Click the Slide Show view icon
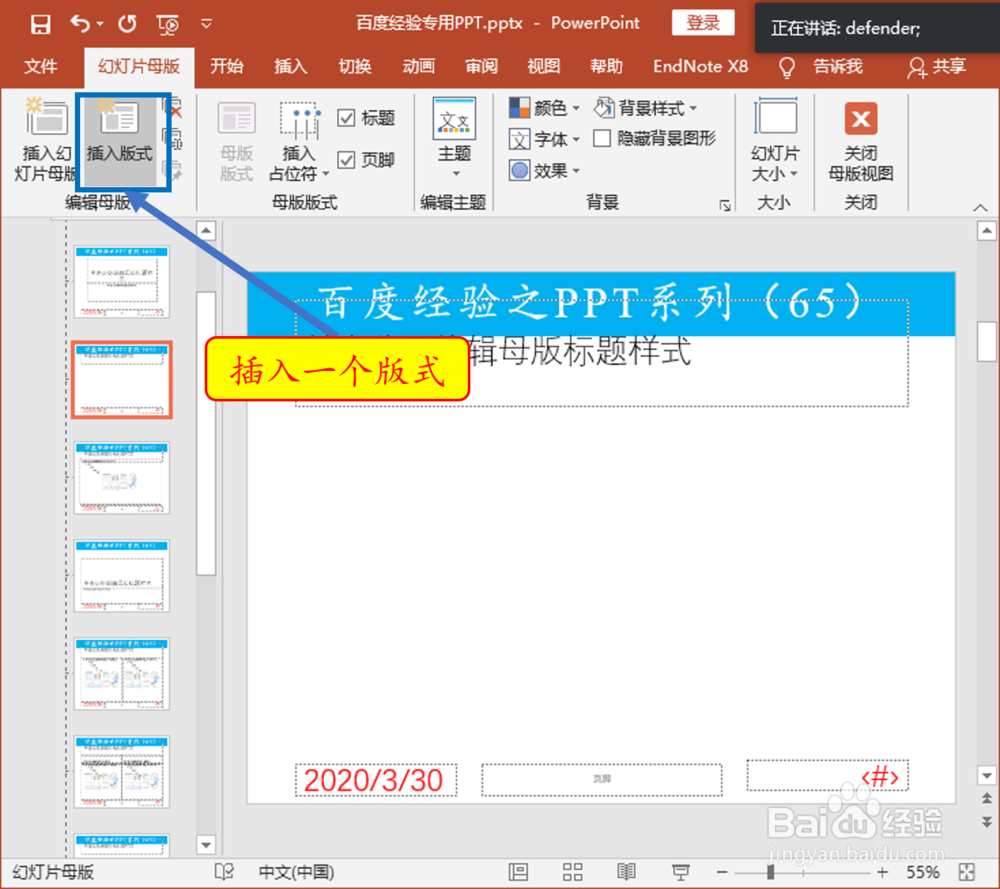 [680, 872]
